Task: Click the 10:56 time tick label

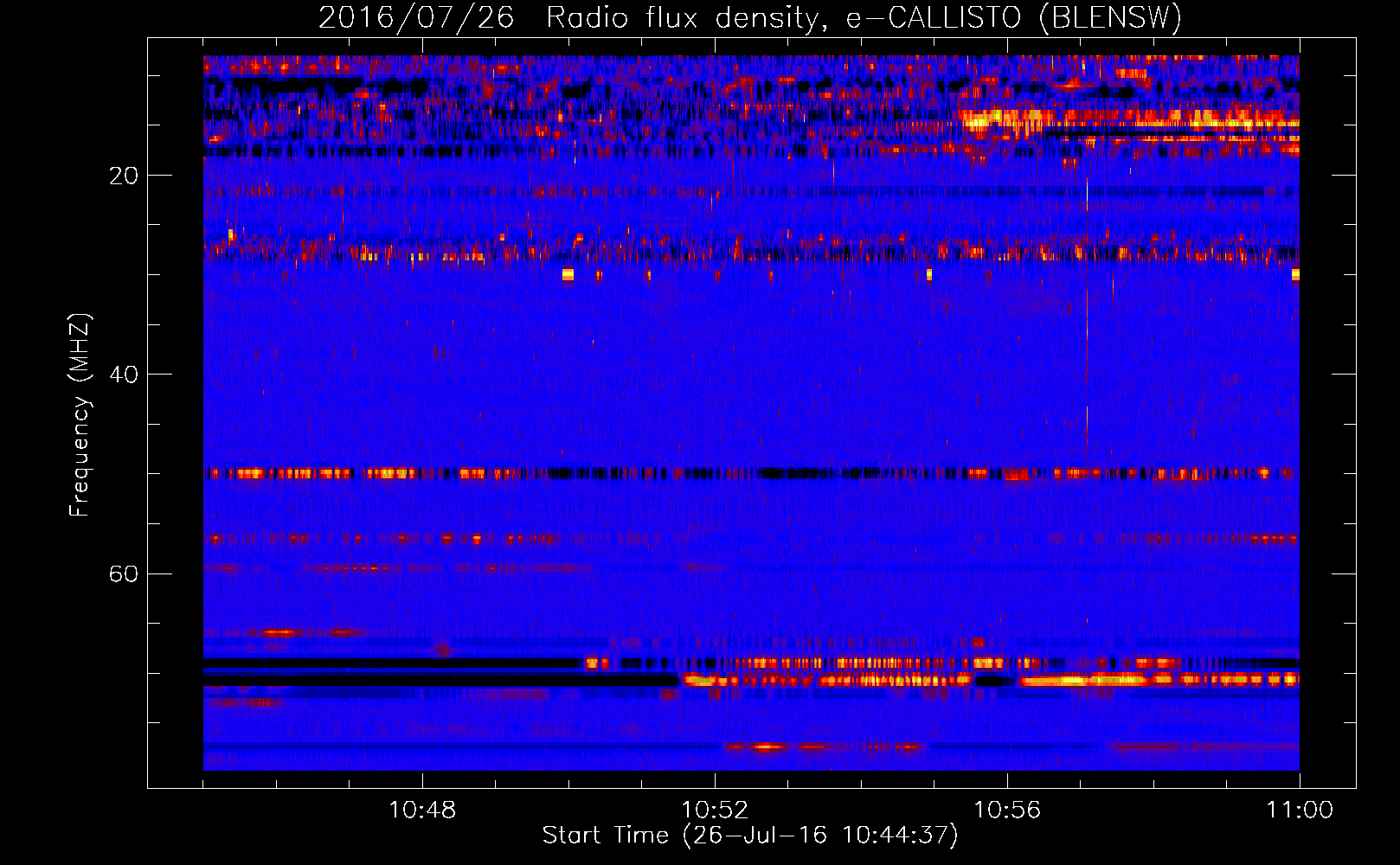Action: pos(1007,811)
